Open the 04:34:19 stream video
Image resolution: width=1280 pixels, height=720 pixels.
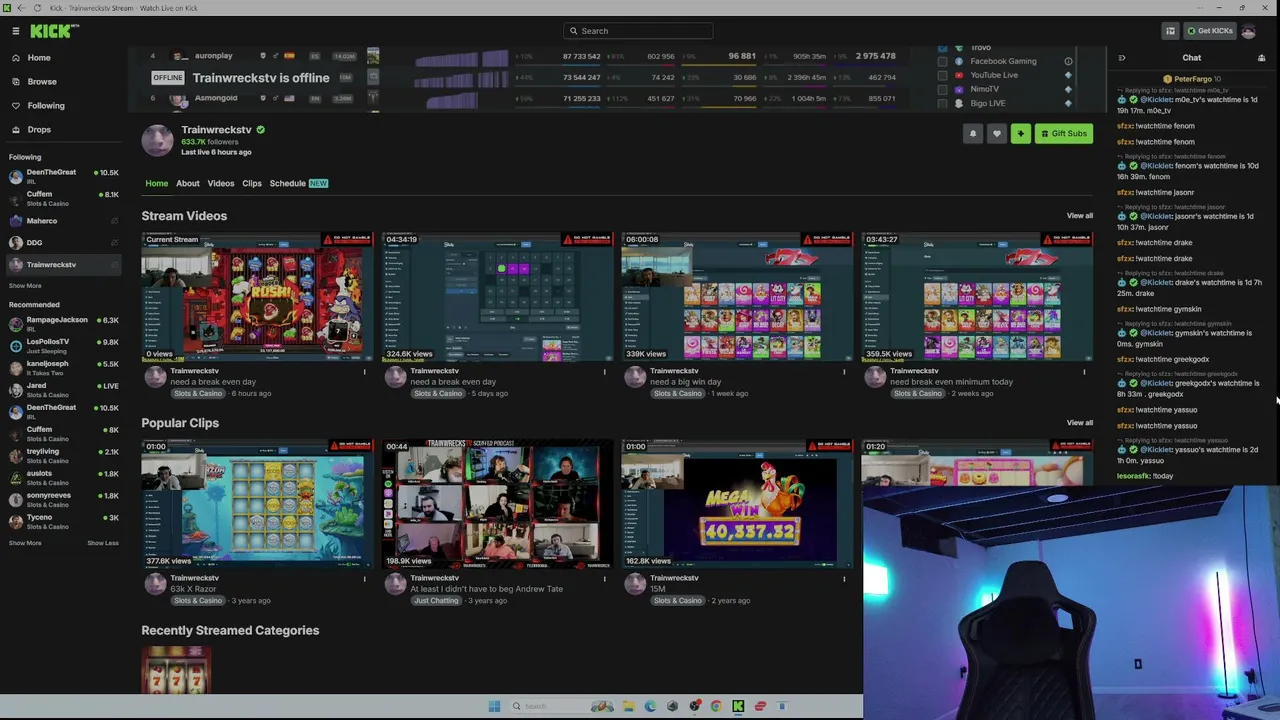[497, 297]
